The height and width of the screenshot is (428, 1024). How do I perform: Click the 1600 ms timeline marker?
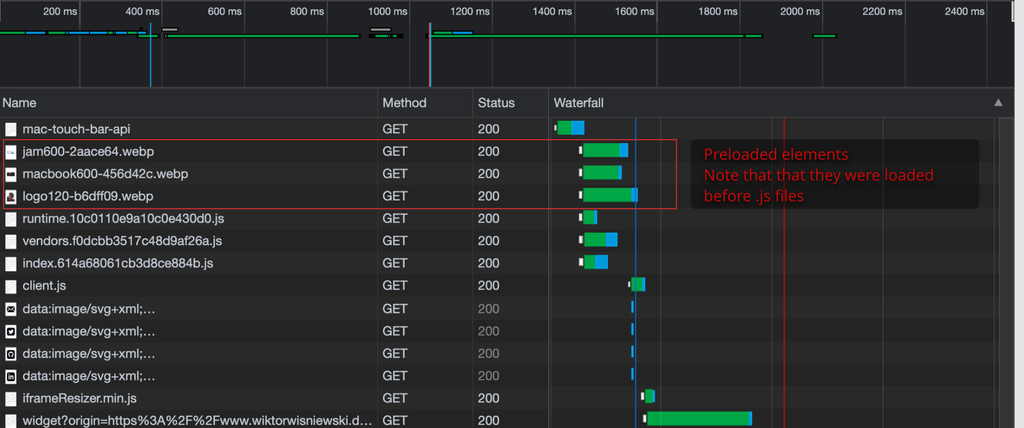(x=634, y=11)
